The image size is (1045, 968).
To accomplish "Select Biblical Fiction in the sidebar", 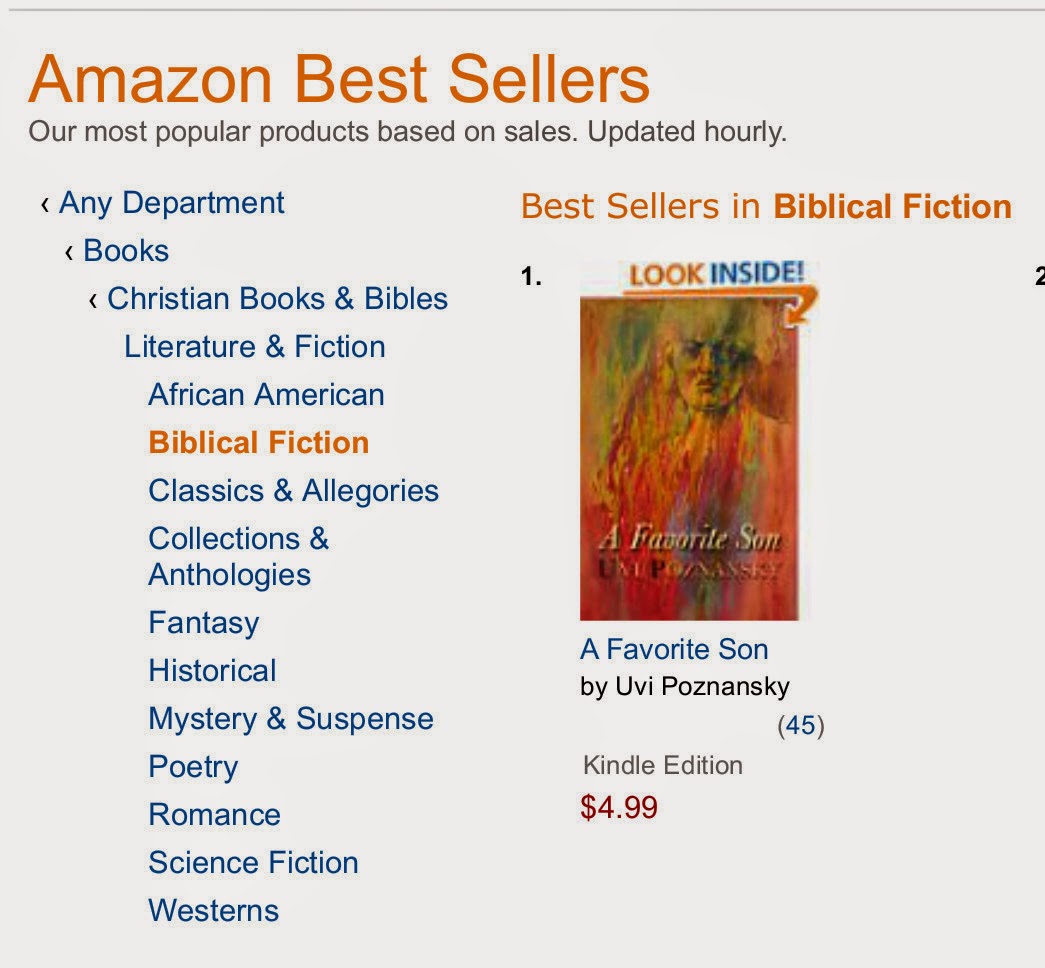I will point(258,443).
